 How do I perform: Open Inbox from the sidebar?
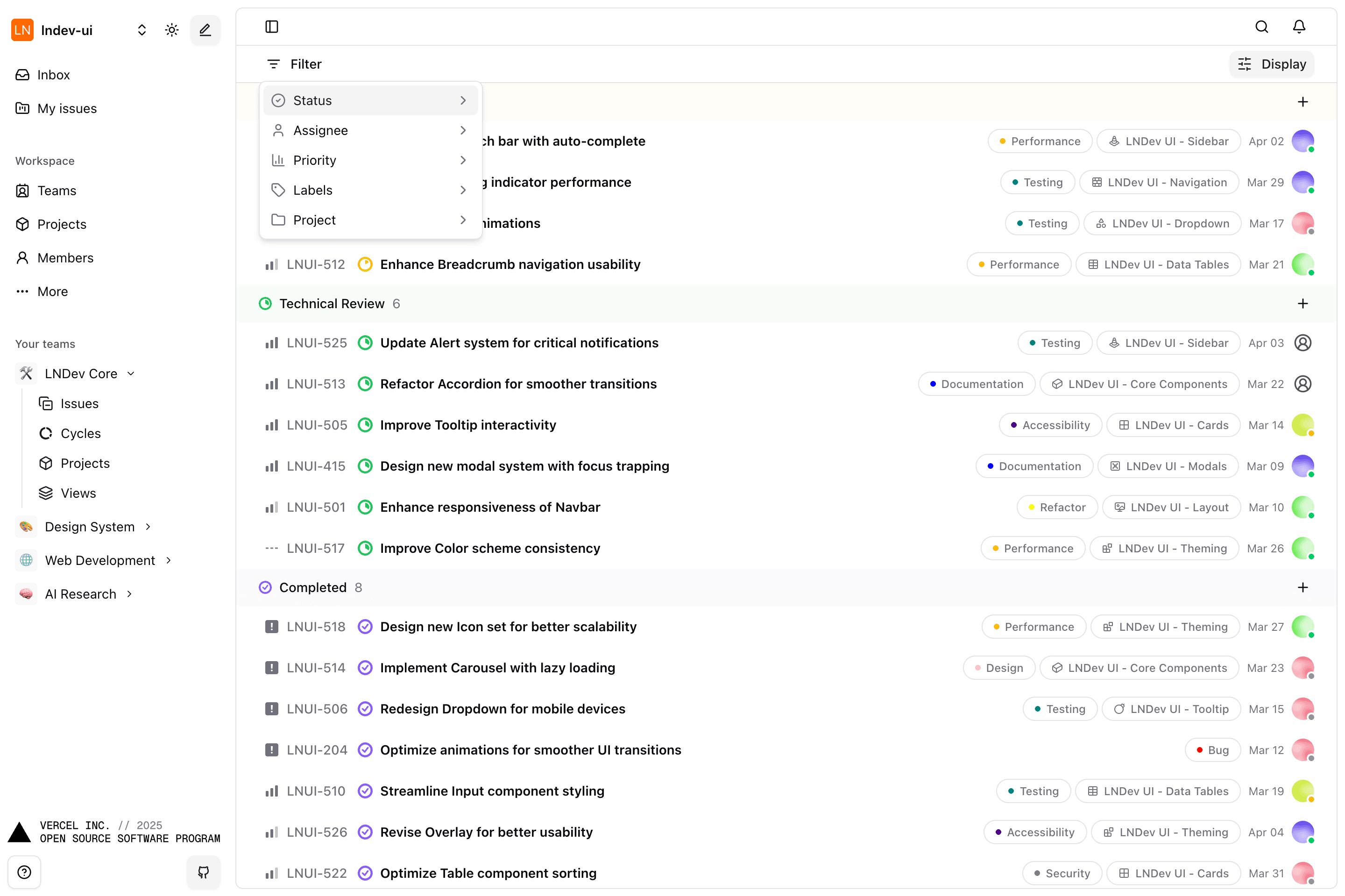tap(53, 74)
